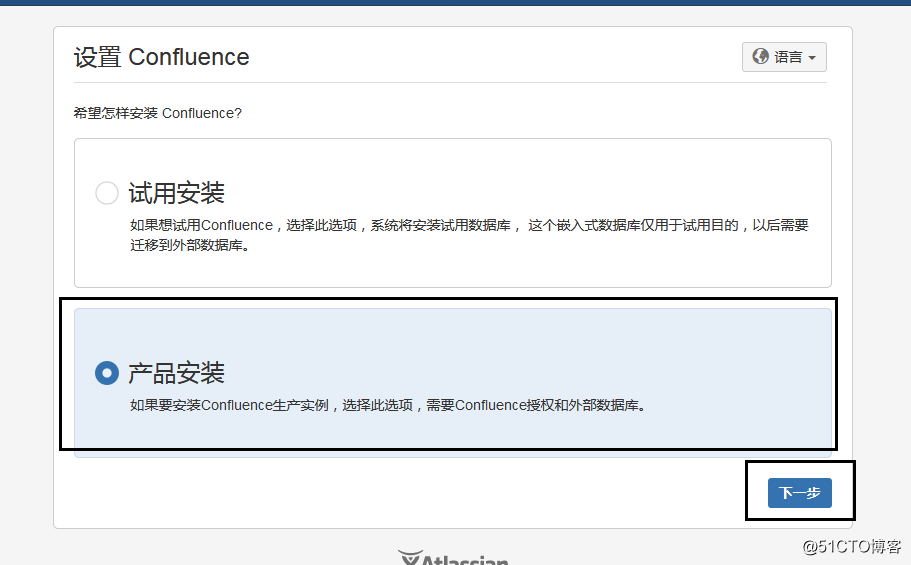
Task: Select the 产品安装 radio button
Action: [x=107, y=373]
